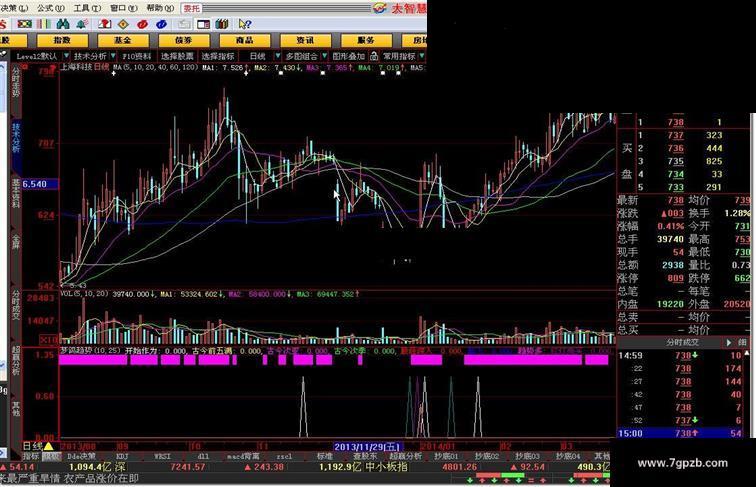Click the yellow triangle next to 日线
The height and width of the screenshot is (487, 756).
click(49, 446)
